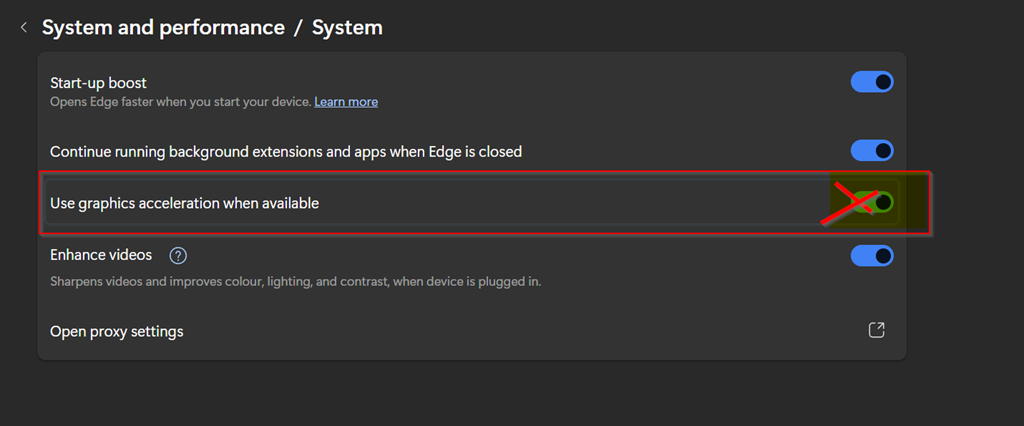
Task: Click the Start-up boost label
Action: pos(98,82)
